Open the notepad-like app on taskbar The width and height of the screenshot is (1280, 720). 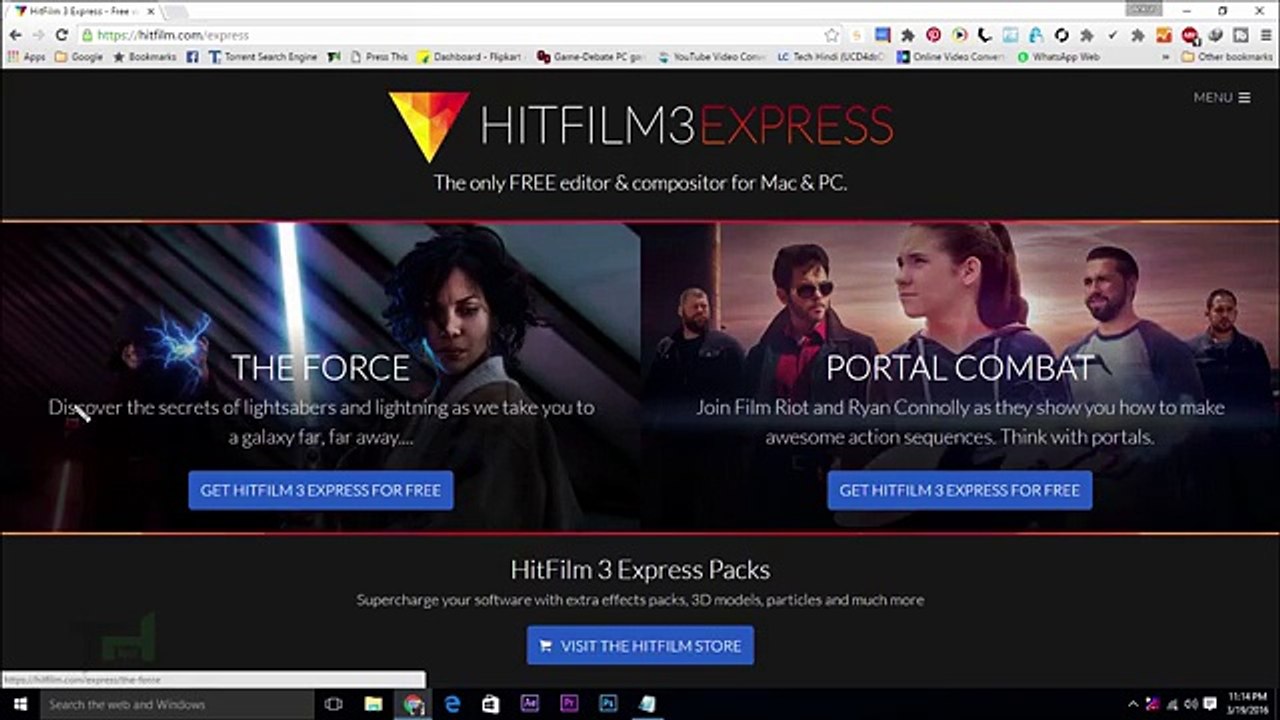tap(647, 704)
